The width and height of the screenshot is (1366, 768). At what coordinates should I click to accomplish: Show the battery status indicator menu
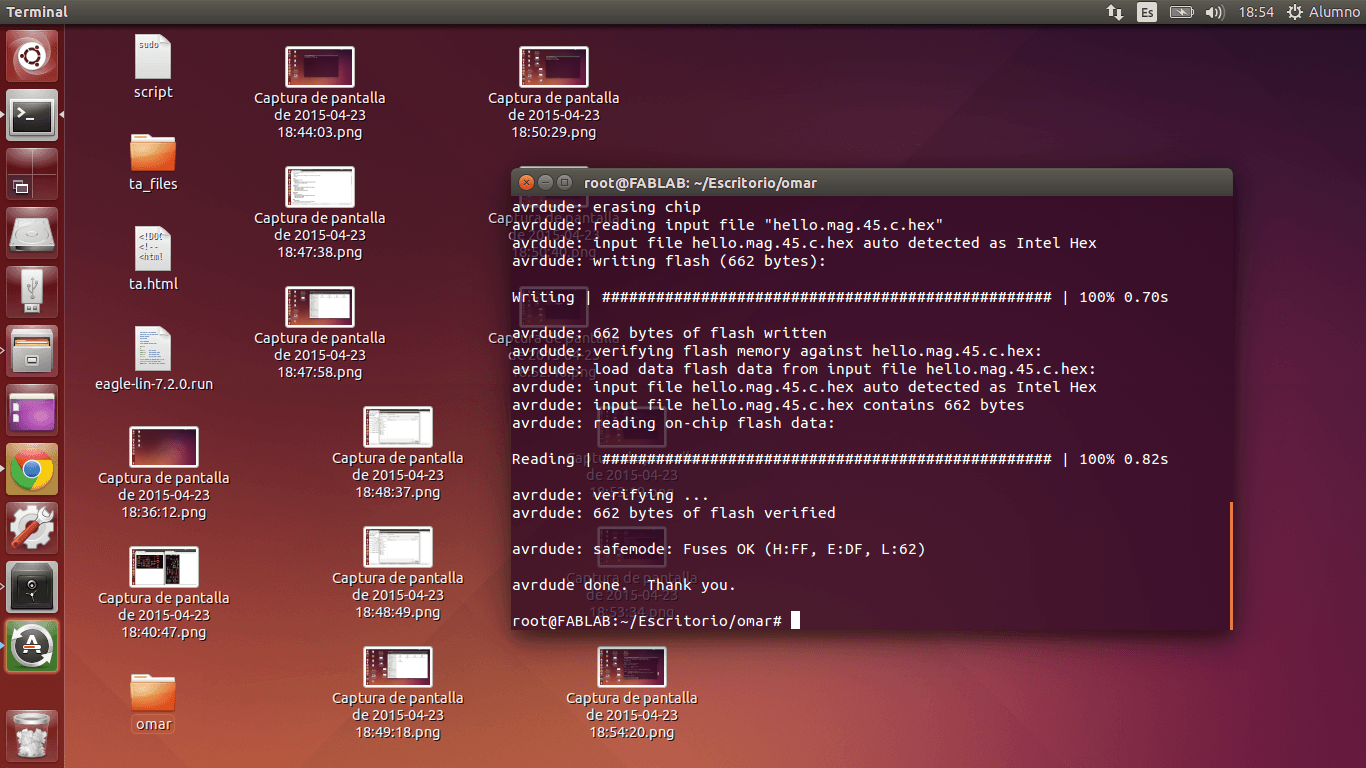click(x=1182, y=12)
